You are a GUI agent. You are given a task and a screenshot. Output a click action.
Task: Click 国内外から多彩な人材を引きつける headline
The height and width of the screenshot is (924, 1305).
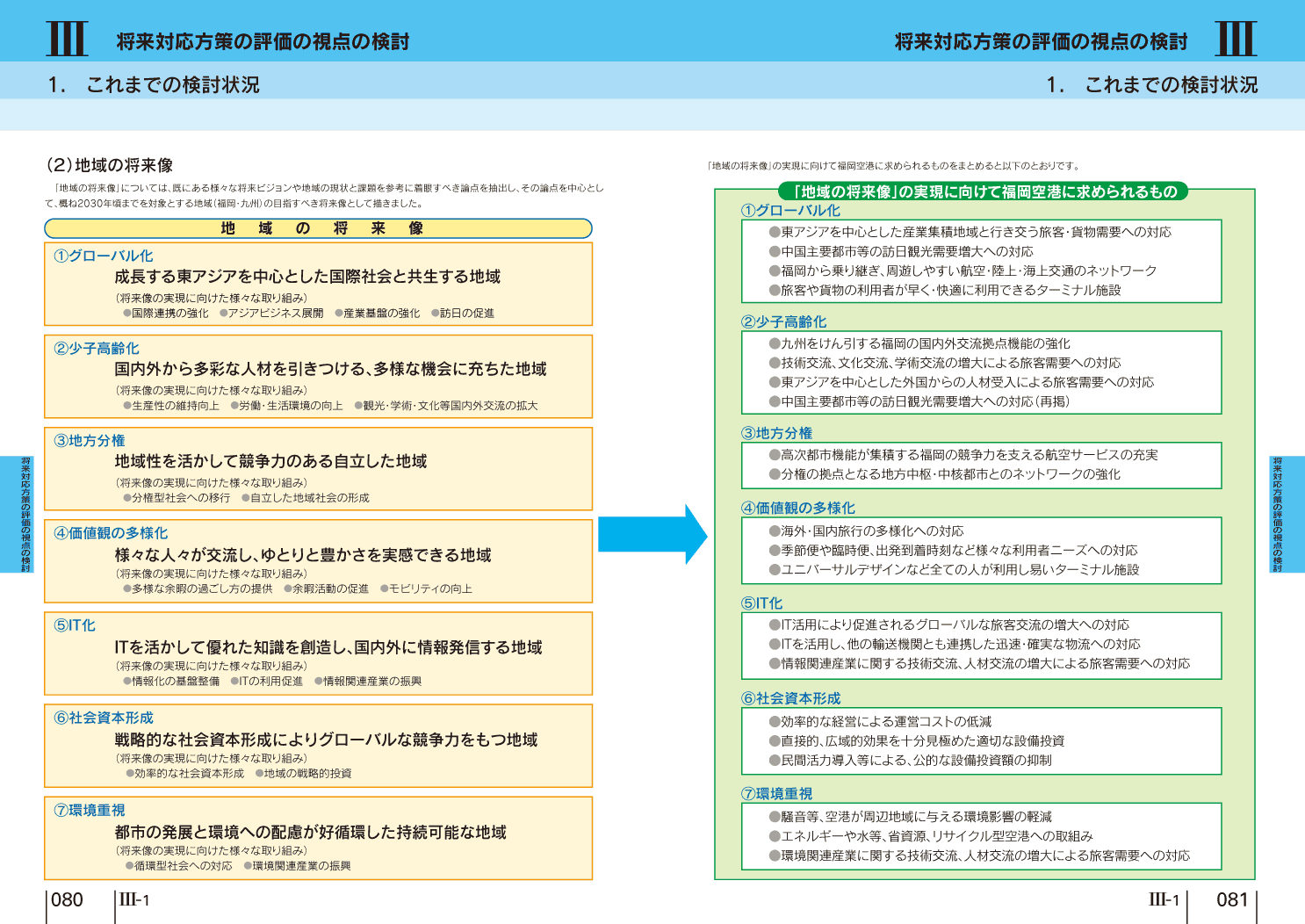pos(330,369)
